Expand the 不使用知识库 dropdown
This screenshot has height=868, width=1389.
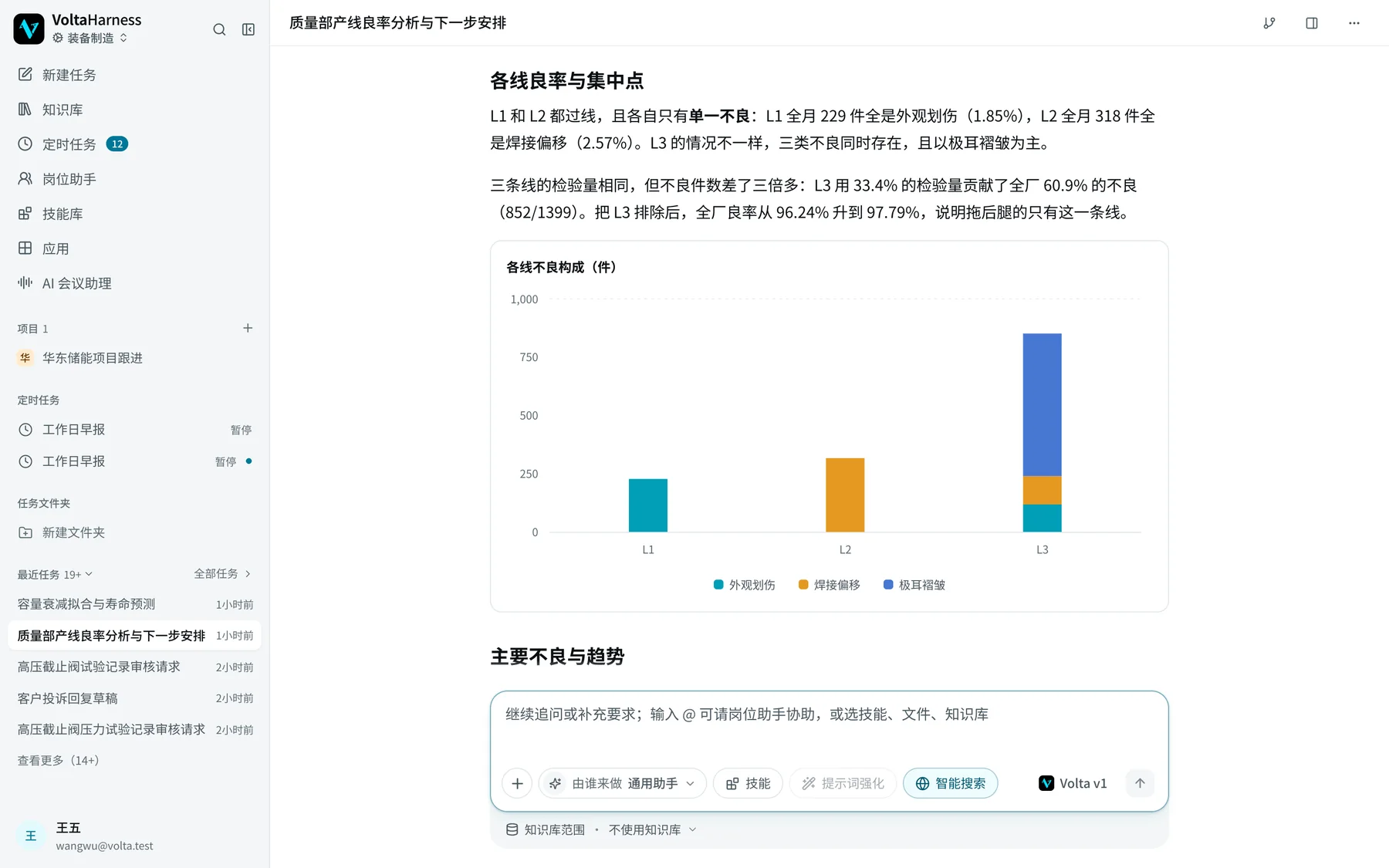(653, 830)
